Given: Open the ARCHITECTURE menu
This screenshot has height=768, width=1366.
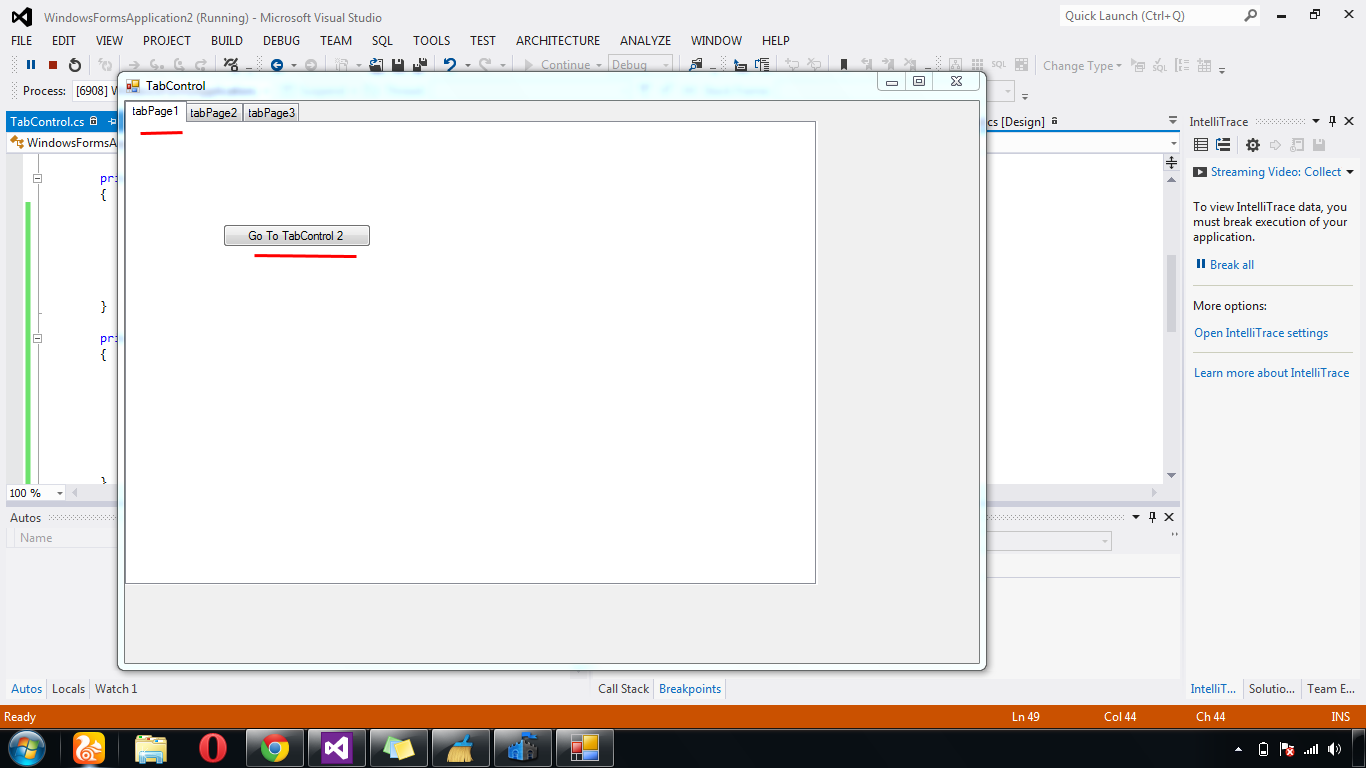Looking at the screenshot, I should tap(557, 41).
